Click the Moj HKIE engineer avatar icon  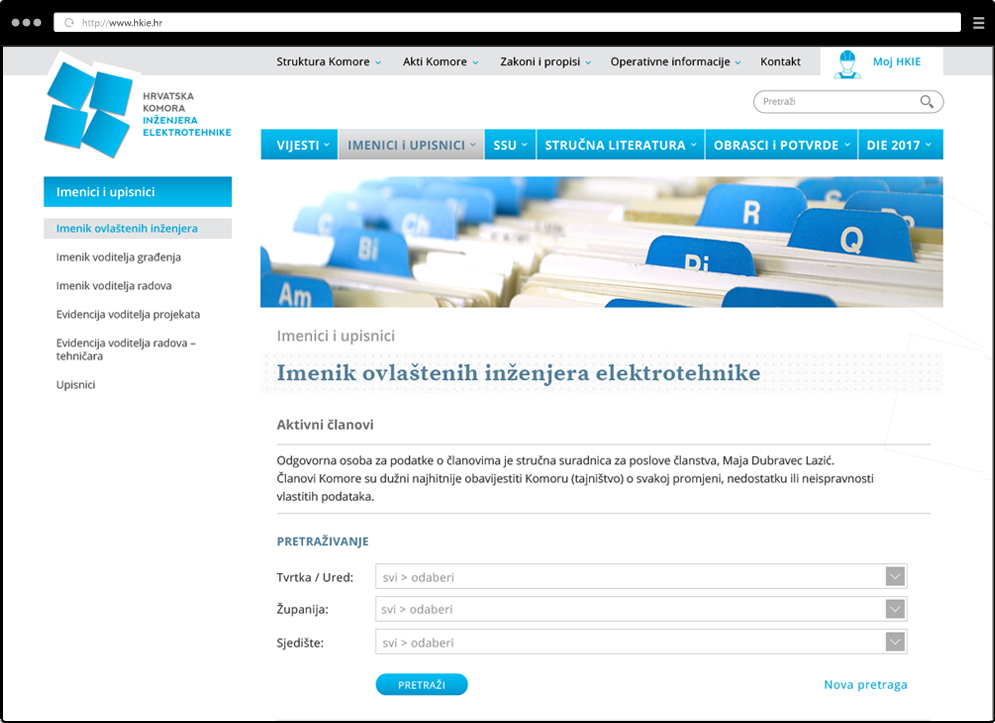(847, 62)
